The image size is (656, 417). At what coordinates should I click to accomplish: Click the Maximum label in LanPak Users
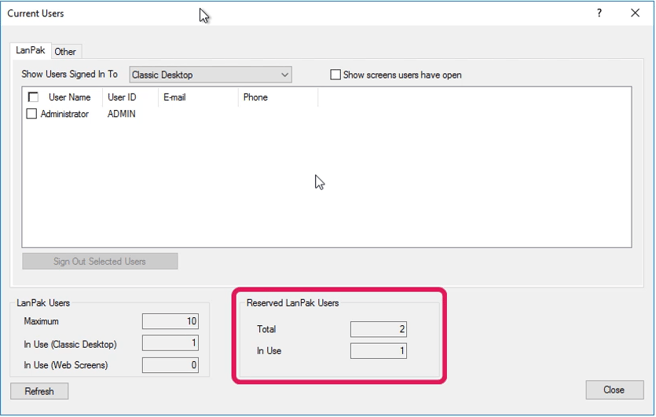coord(41,321)
